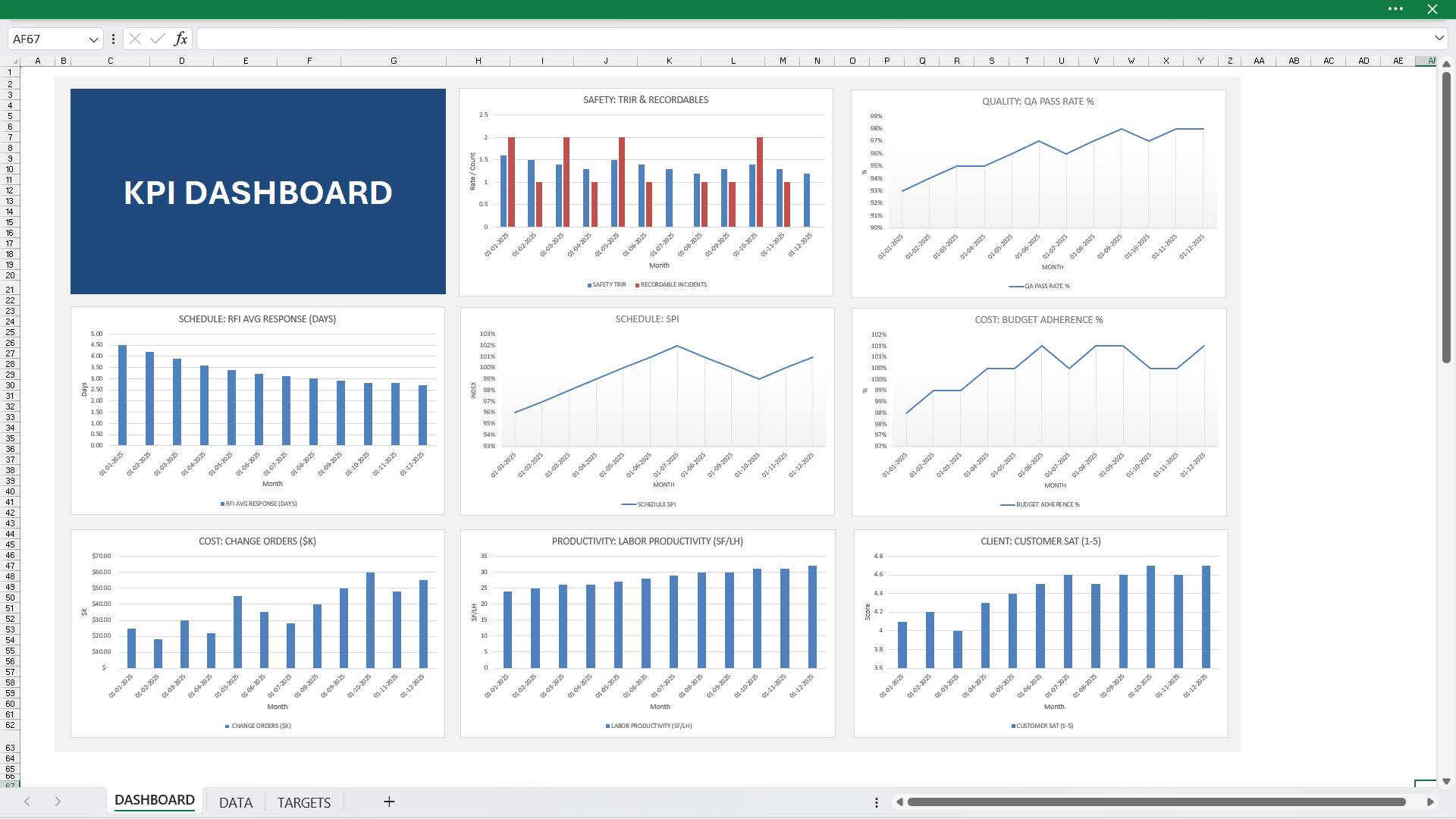The width and height of the screenshot is (1456, 819).
Task: Open the Name box dropdown
Action: (x=93, y=38)
